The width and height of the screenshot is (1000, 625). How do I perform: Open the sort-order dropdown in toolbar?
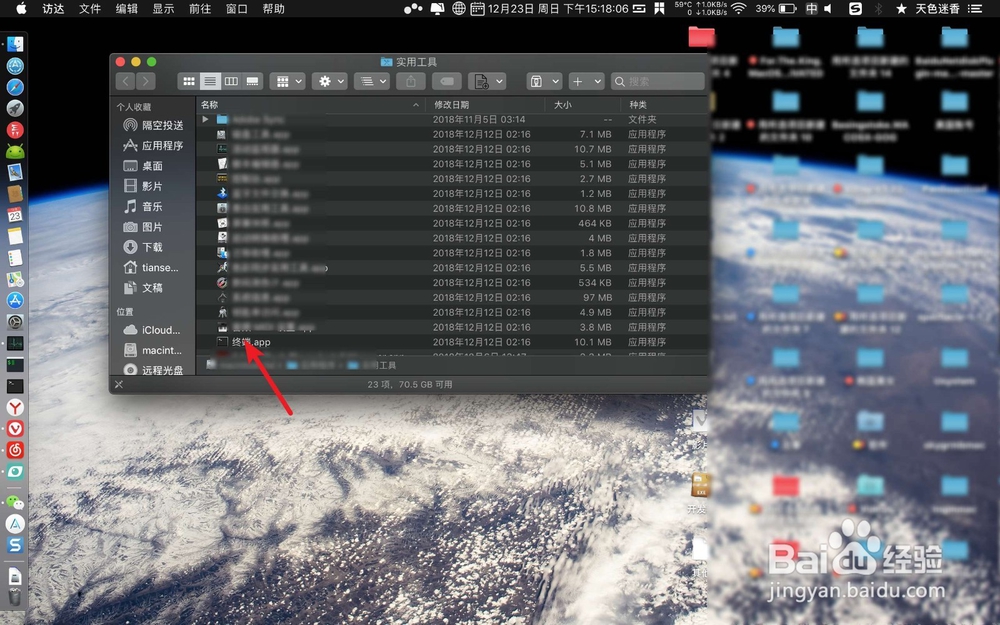point(372,82)
